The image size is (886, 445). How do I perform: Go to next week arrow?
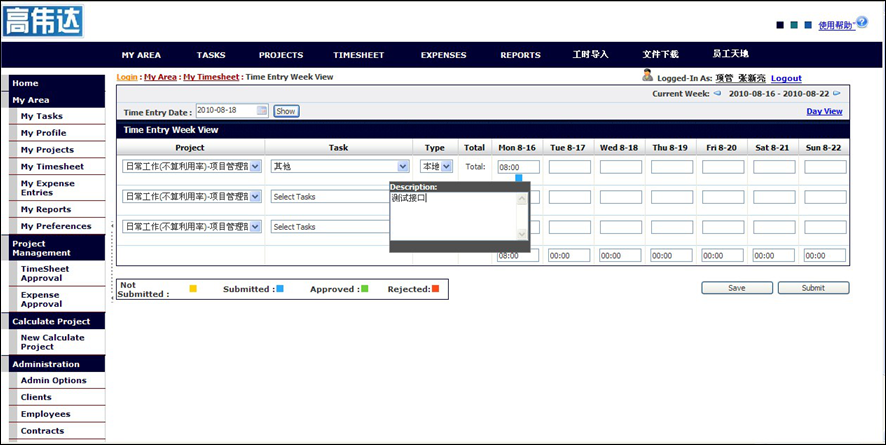tap(837, 93)
